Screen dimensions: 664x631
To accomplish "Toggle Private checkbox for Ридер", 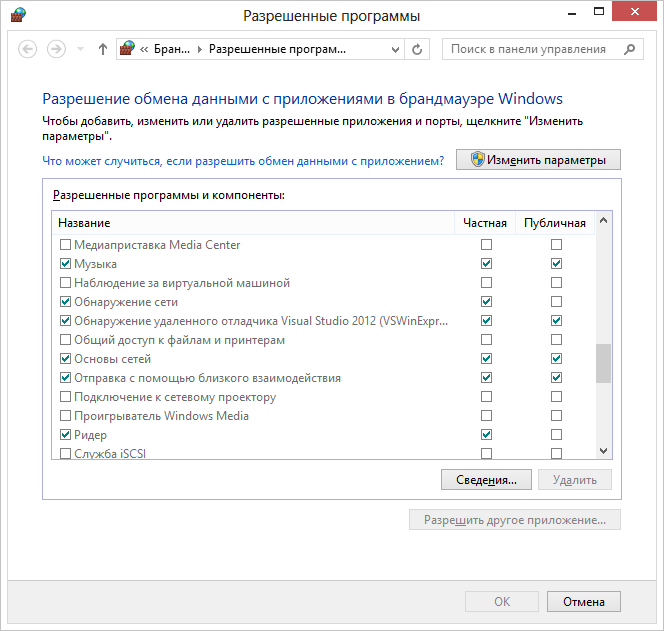I will point(487,435).
